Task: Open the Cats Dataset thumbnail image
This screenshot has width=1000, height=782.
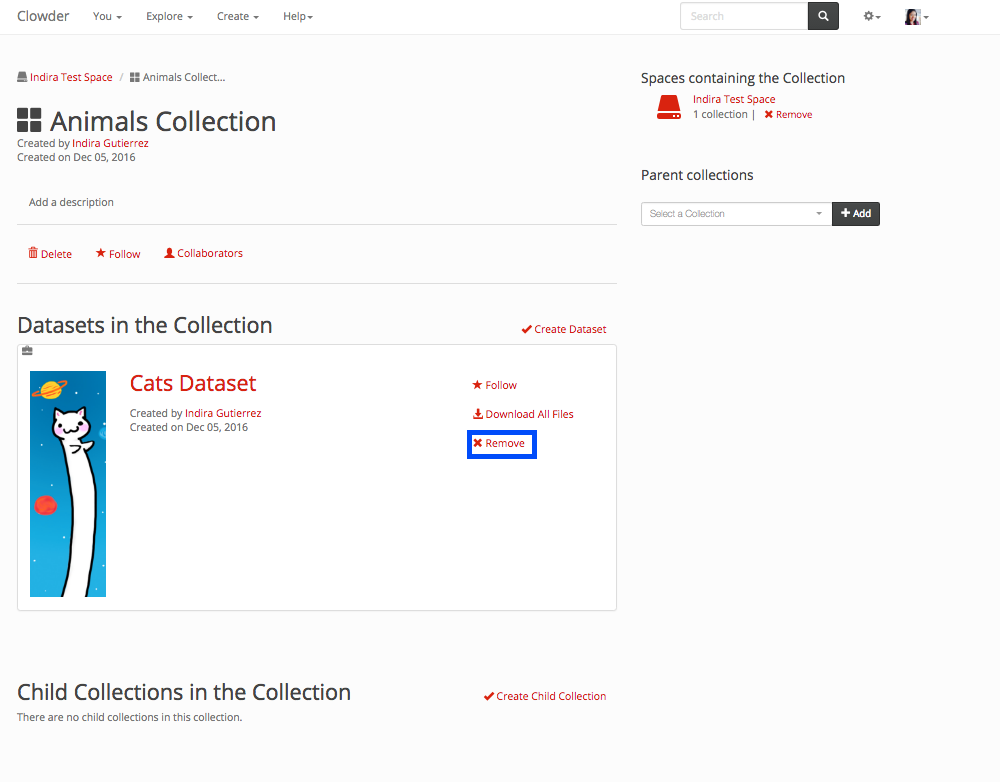Action: tap(68, 484)
